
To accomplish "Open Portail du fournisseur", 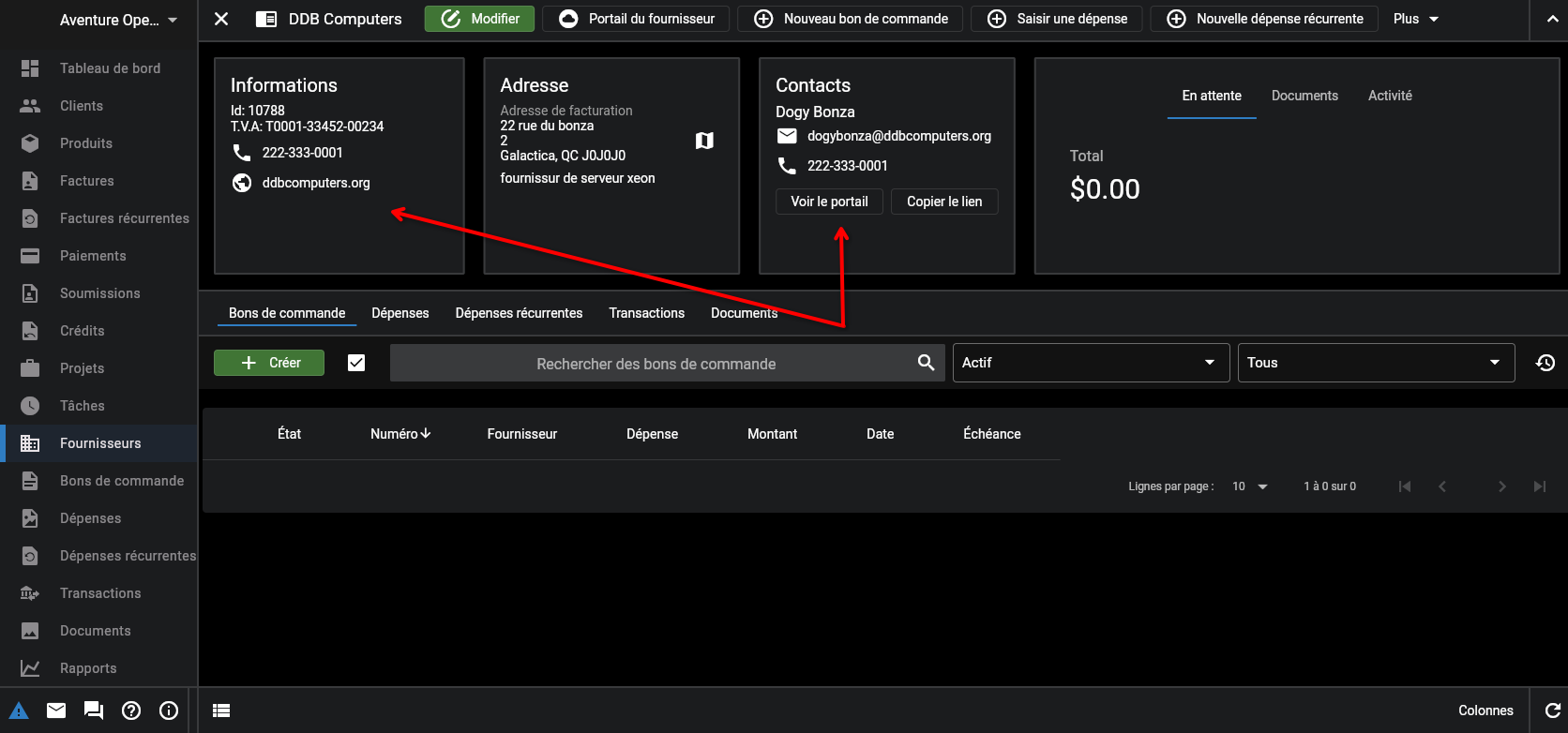I will point(636,19).
